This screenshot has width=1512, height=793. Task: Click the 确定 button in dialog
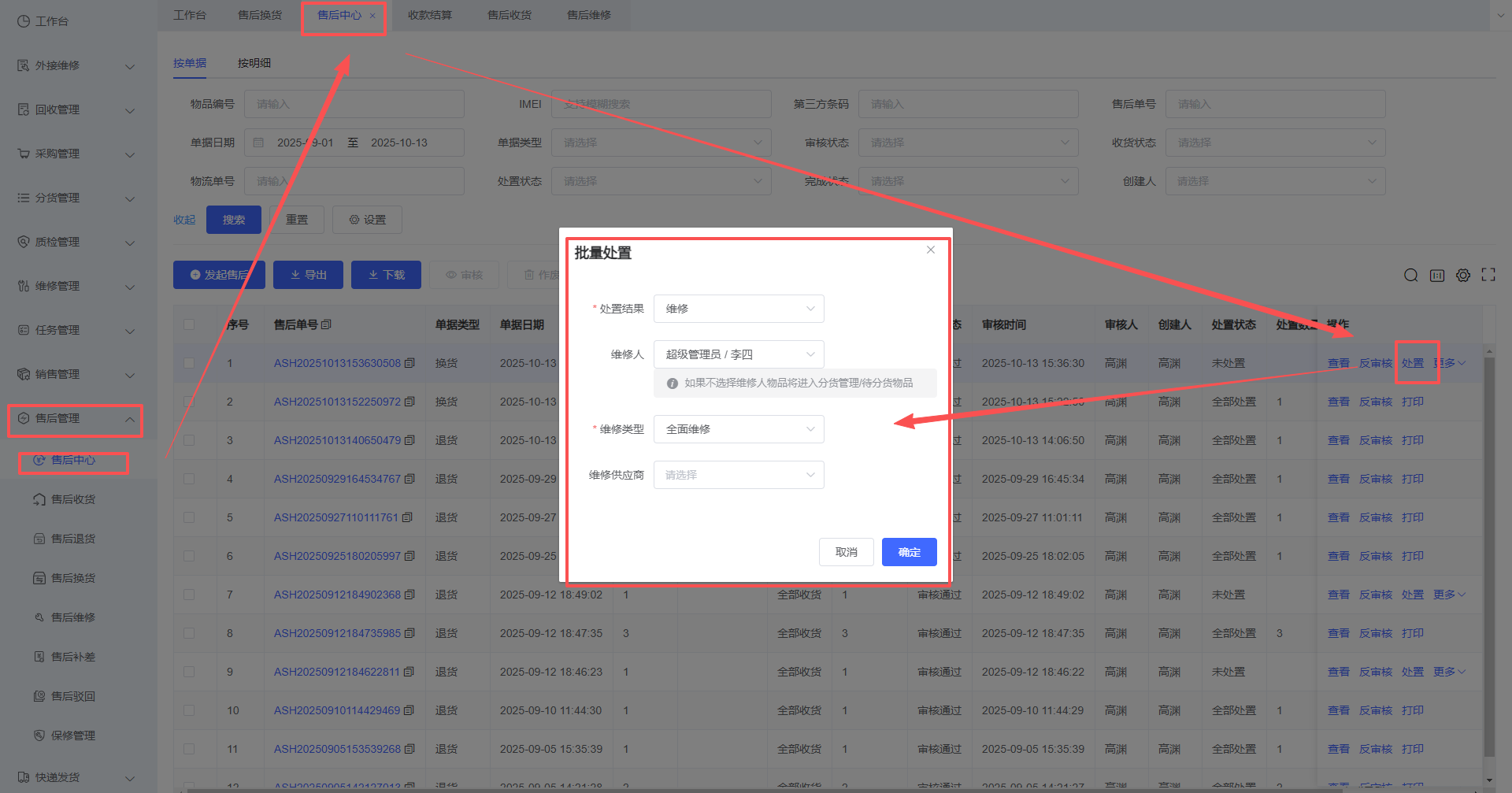(909, 552)
